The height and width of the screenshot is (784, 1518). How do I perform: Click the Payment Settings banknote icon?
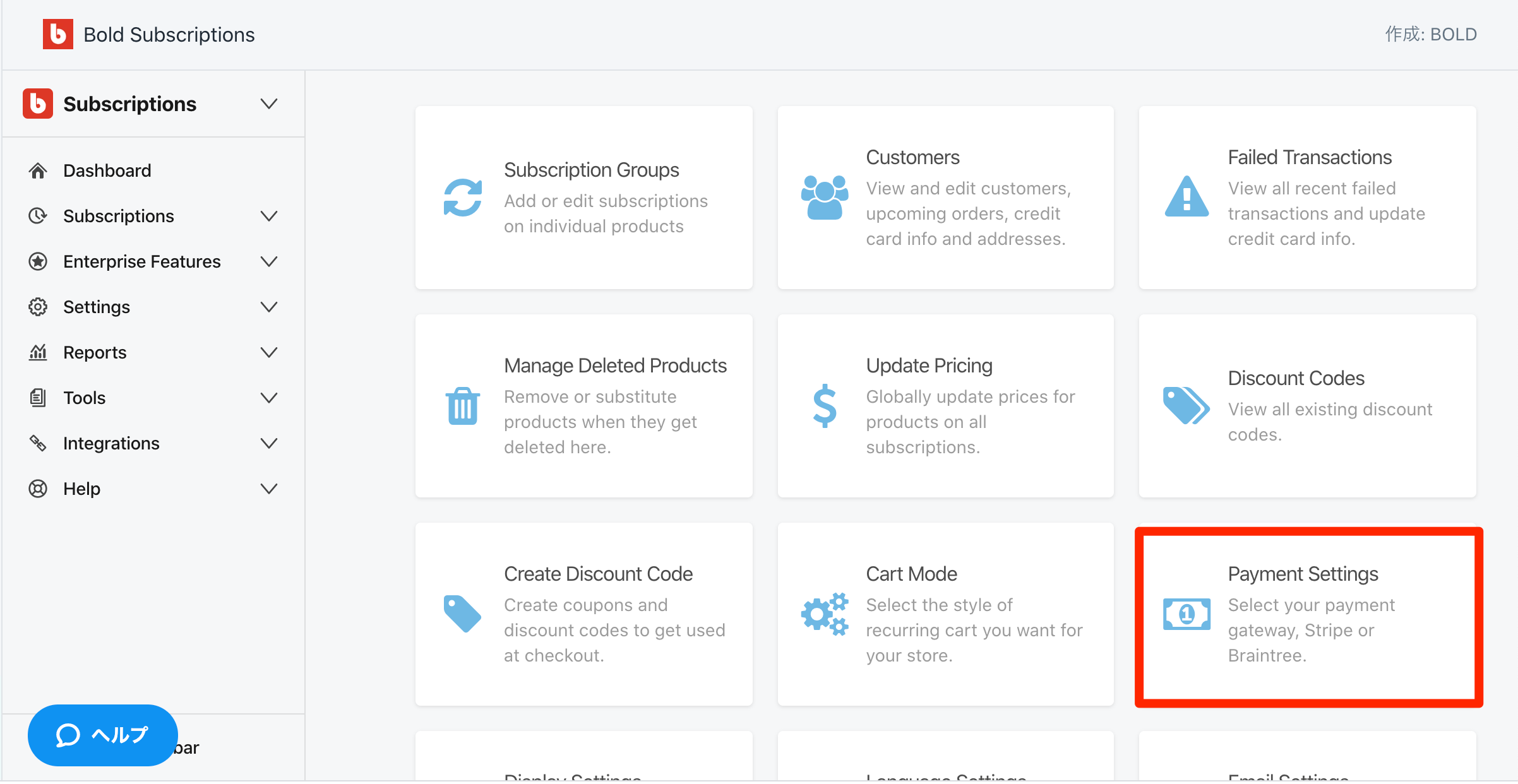pyautogui.click(x=1186, y=614)
